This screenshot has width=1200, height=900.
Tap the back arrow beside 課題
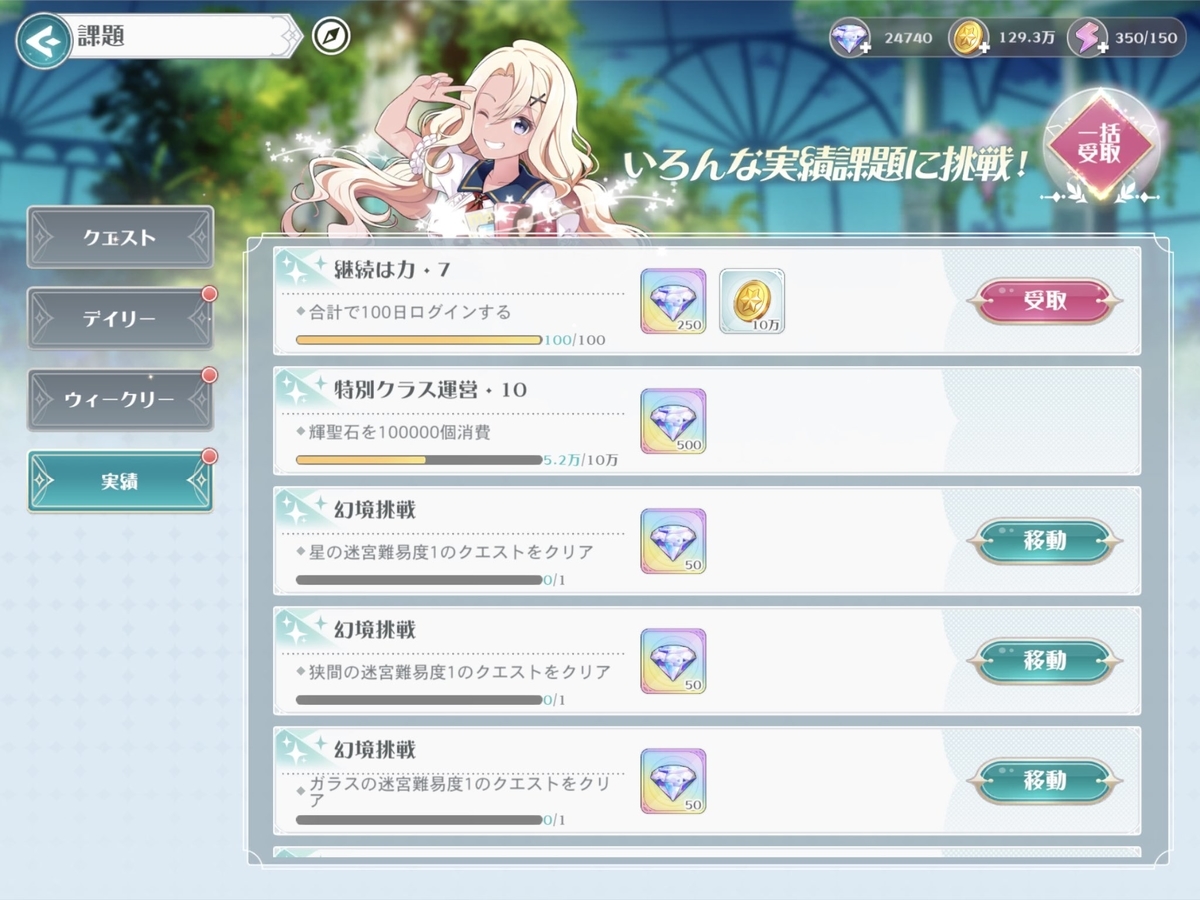click(x=42, y=40)
